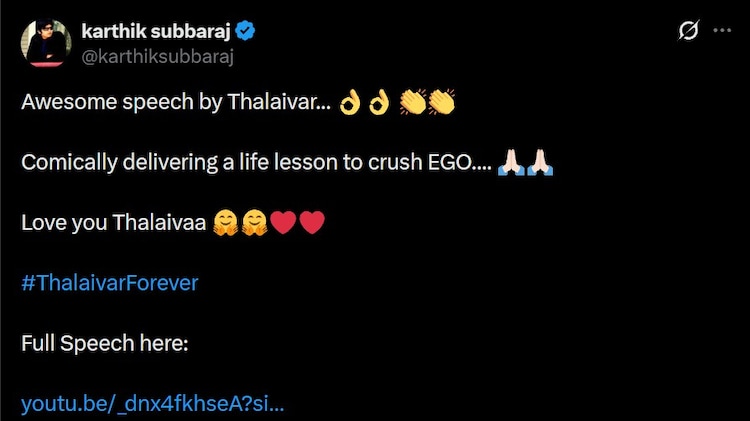The image size is (750, 421).
Task: Click the first folded hands emoji
Action: (510, 162)
